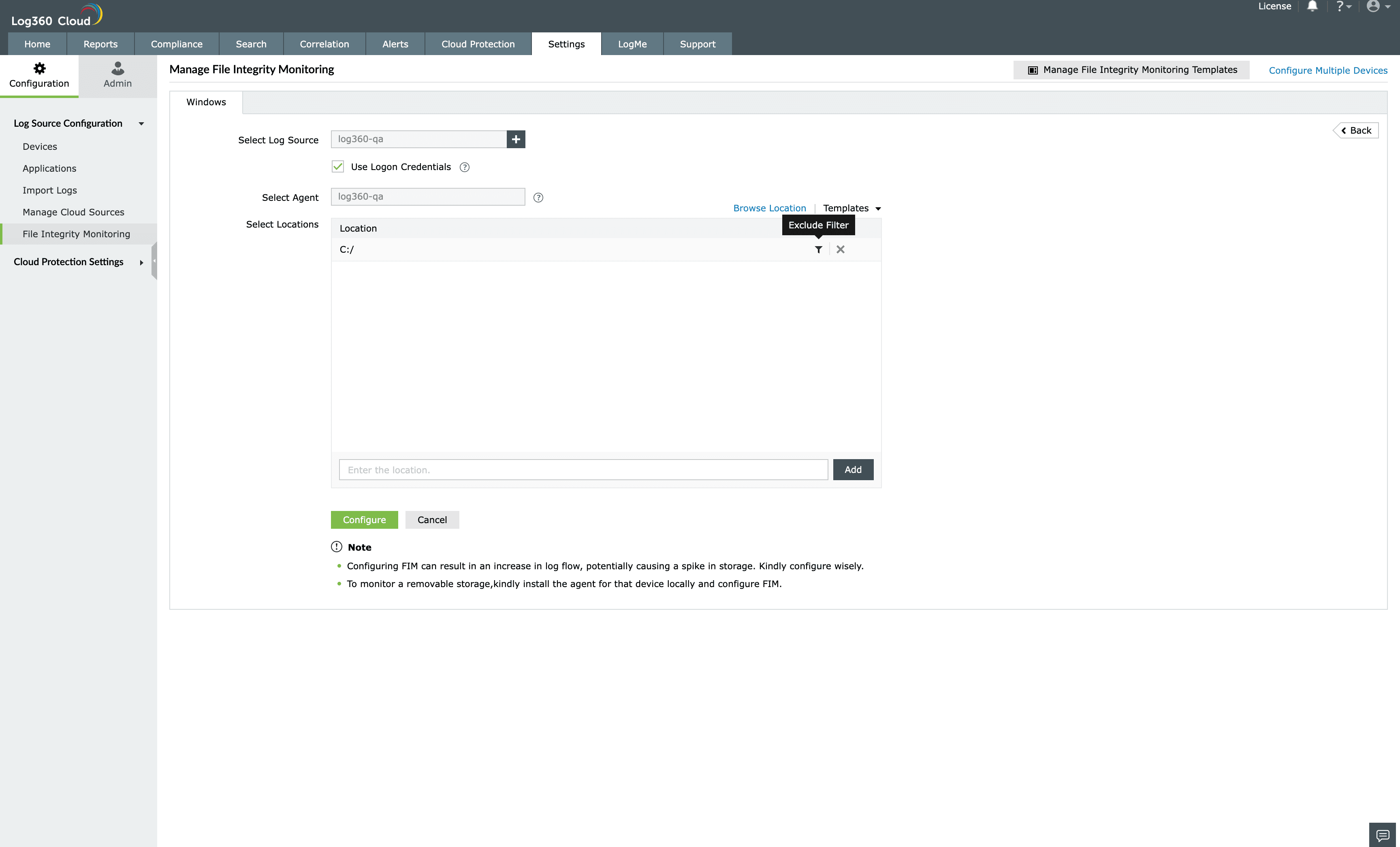The width and height of the screenshot is (1400, 847).
Task: Expand the Templates dropdown
Action: pos(852,209)
